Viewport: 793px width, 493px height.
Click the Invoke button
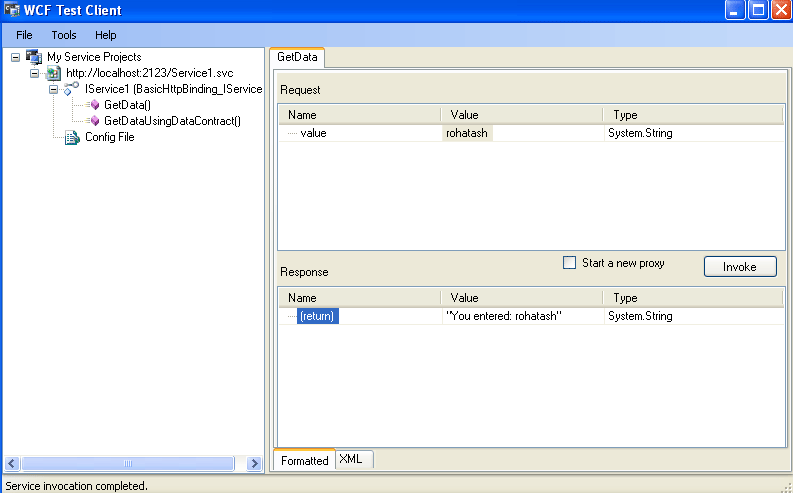(x=740, y=266)
